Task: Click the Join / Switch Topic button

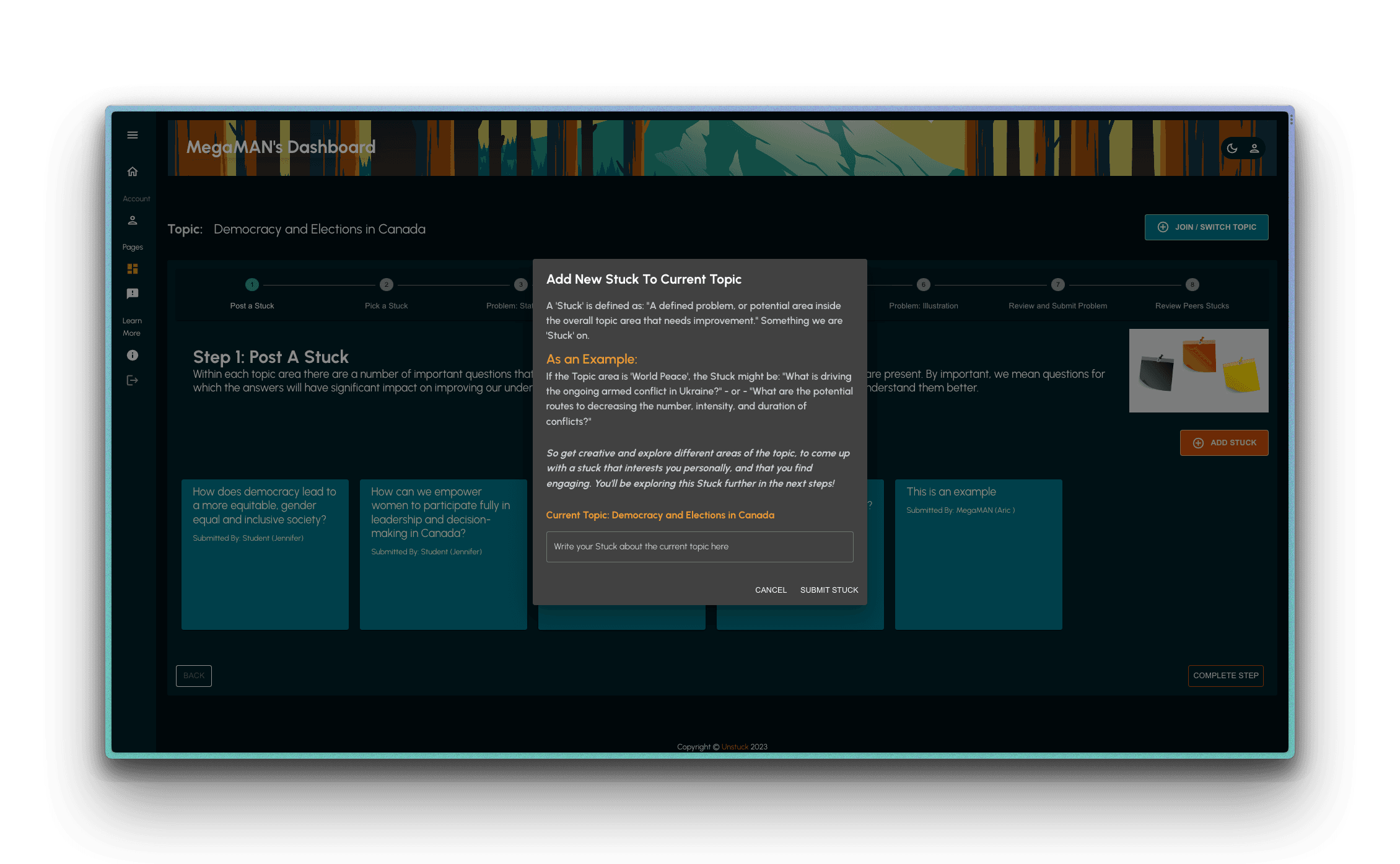Action: (x=1206, y=227)
